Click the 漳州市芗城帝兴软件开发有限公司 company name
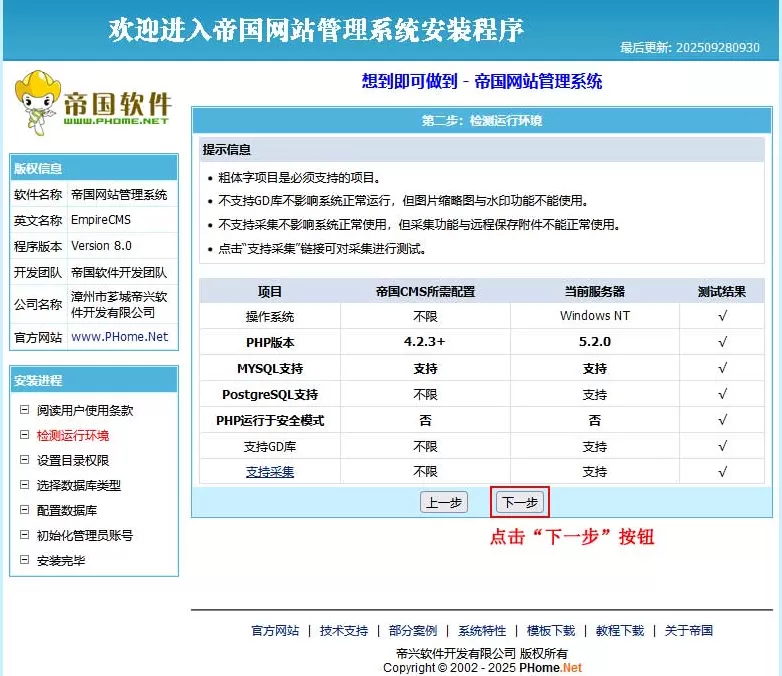This screenshot has height=676, width=782. [x=119, y=304]
